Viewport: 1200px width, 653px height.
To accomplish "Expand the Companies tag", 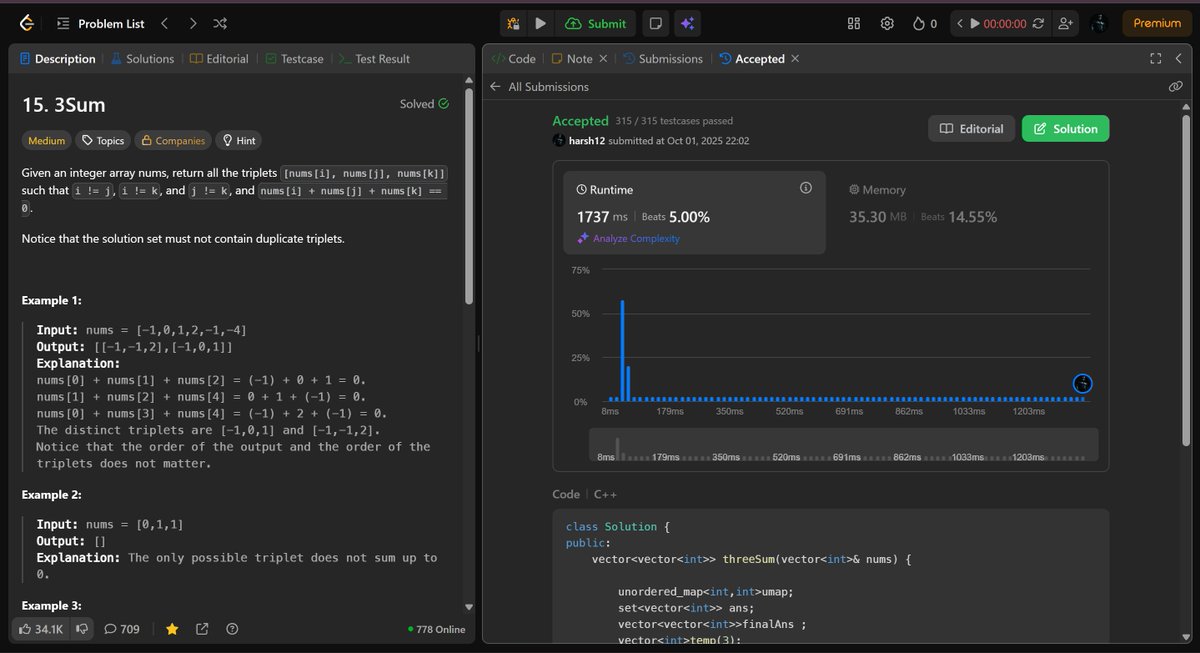I will [172, 141].
